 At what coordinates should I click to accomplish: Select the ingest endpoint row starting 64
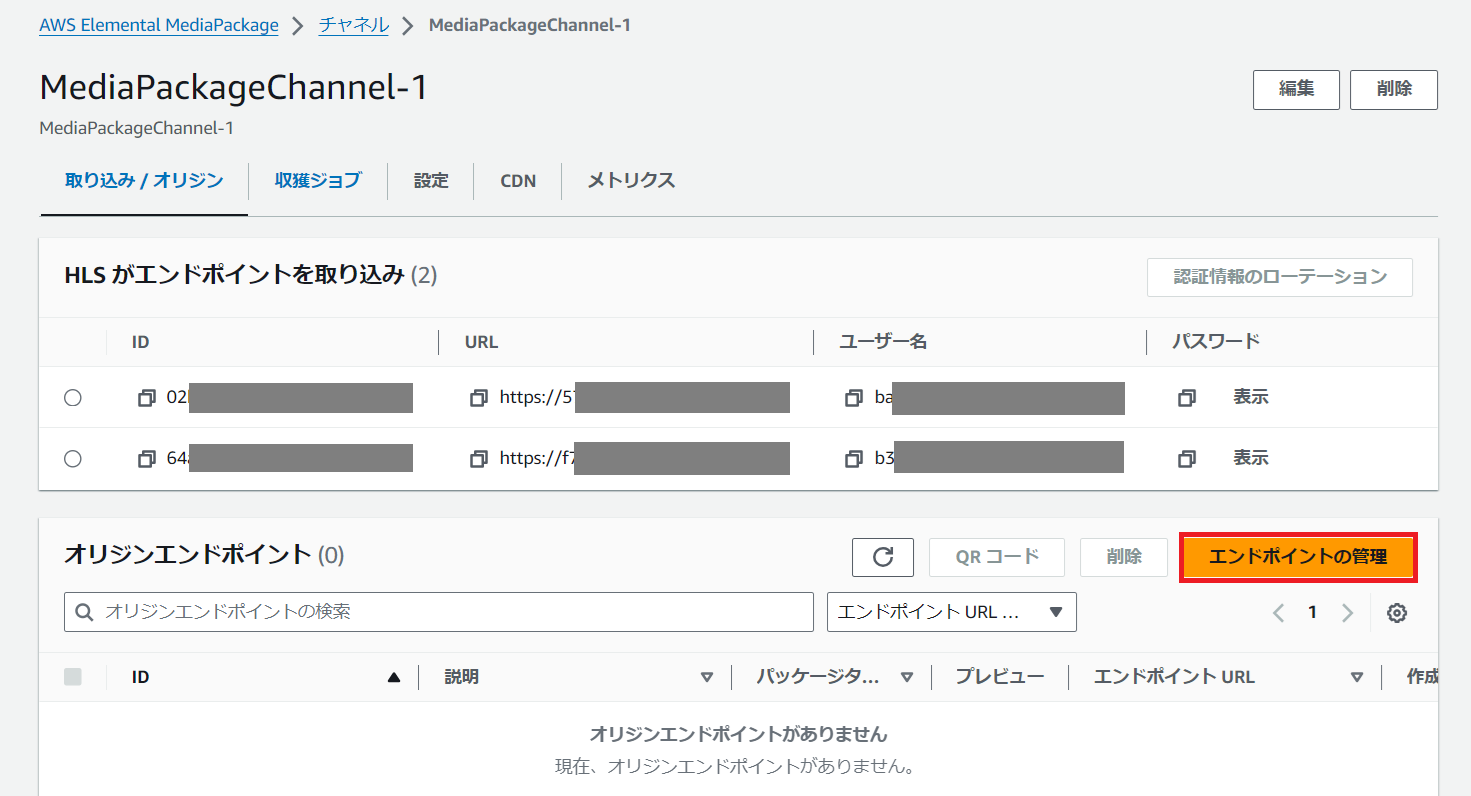[x=72, y=459]
